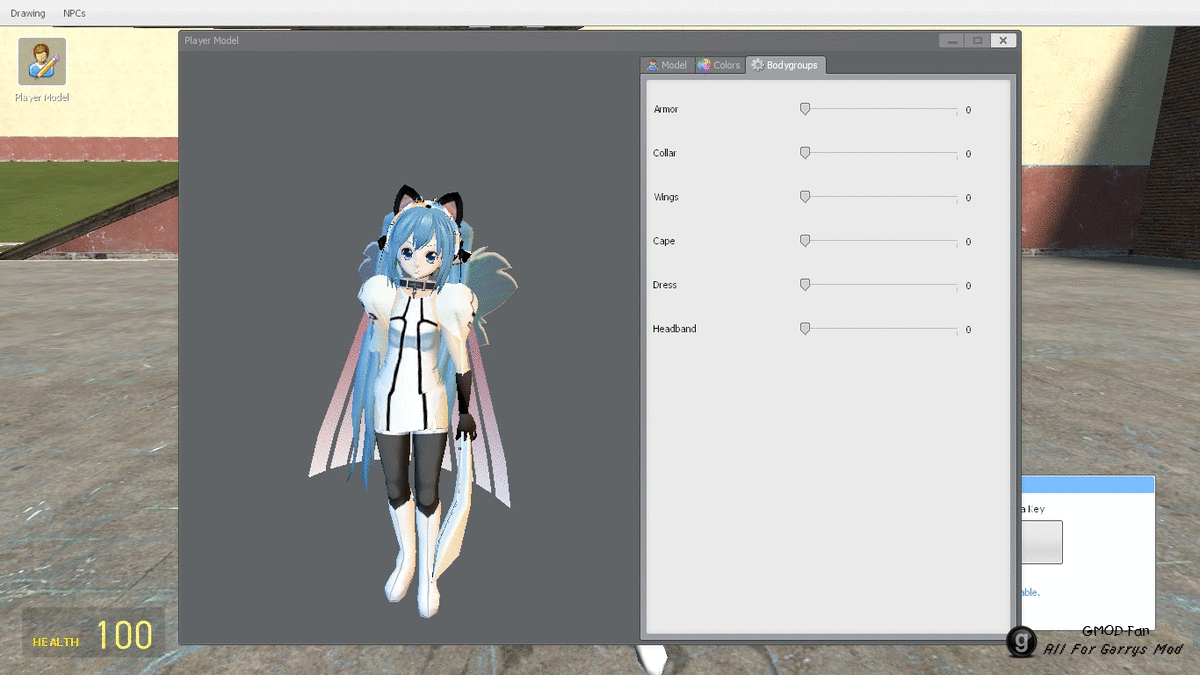1200x675 pixels.
Task: Click the Wings slider handle
Action: click(x=805, y=197)
